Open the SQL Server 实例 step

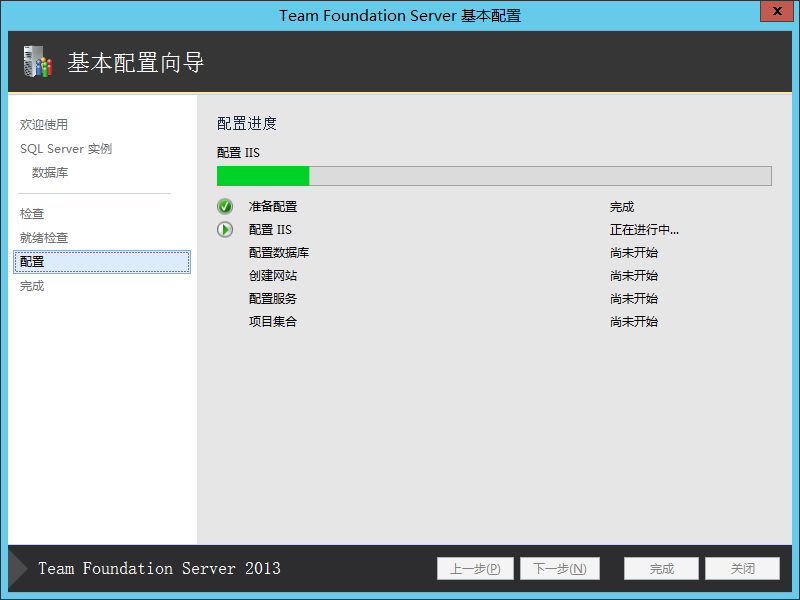pyautogui.click(x=66, y=148)
